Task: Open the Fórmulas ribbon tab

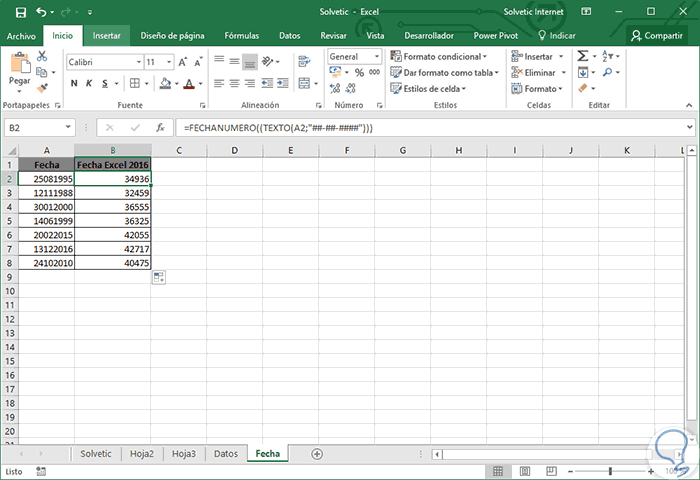Action: pos(241,35)
